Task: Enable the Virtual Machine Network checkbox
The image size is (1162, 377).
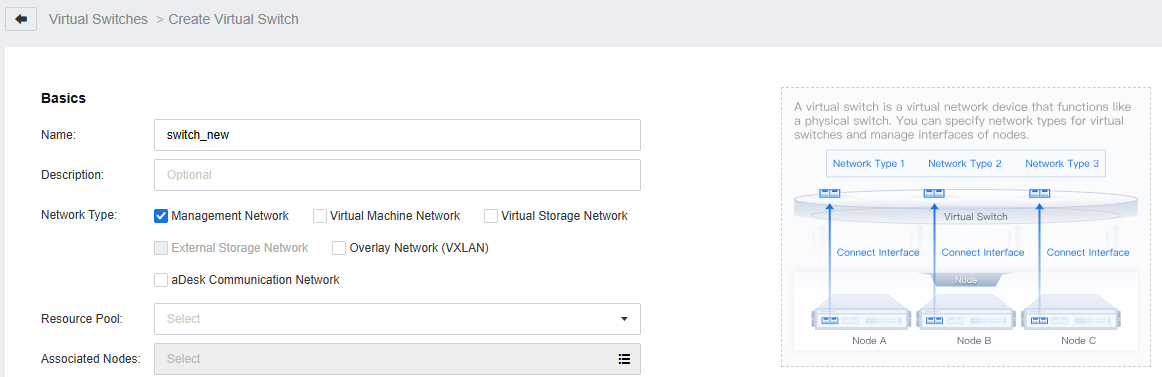Action: click(320, 216)
